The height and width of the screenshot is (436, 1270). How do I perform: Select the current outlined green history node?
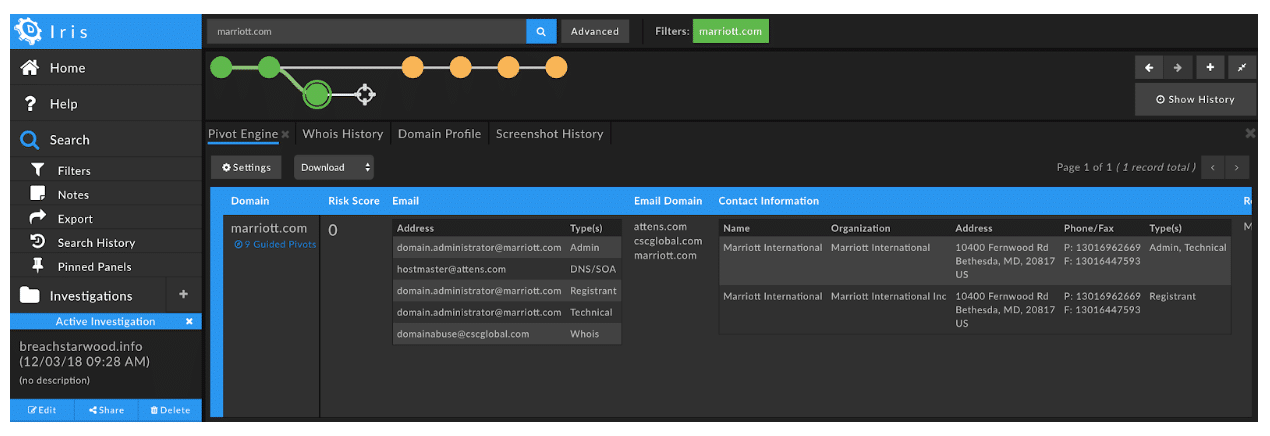tap(316, 95)
